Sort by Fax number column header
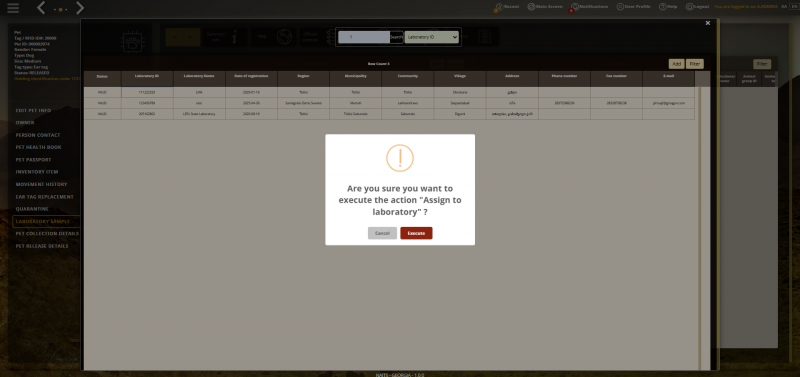Screen dimensions: 800x377 [616, 76]
